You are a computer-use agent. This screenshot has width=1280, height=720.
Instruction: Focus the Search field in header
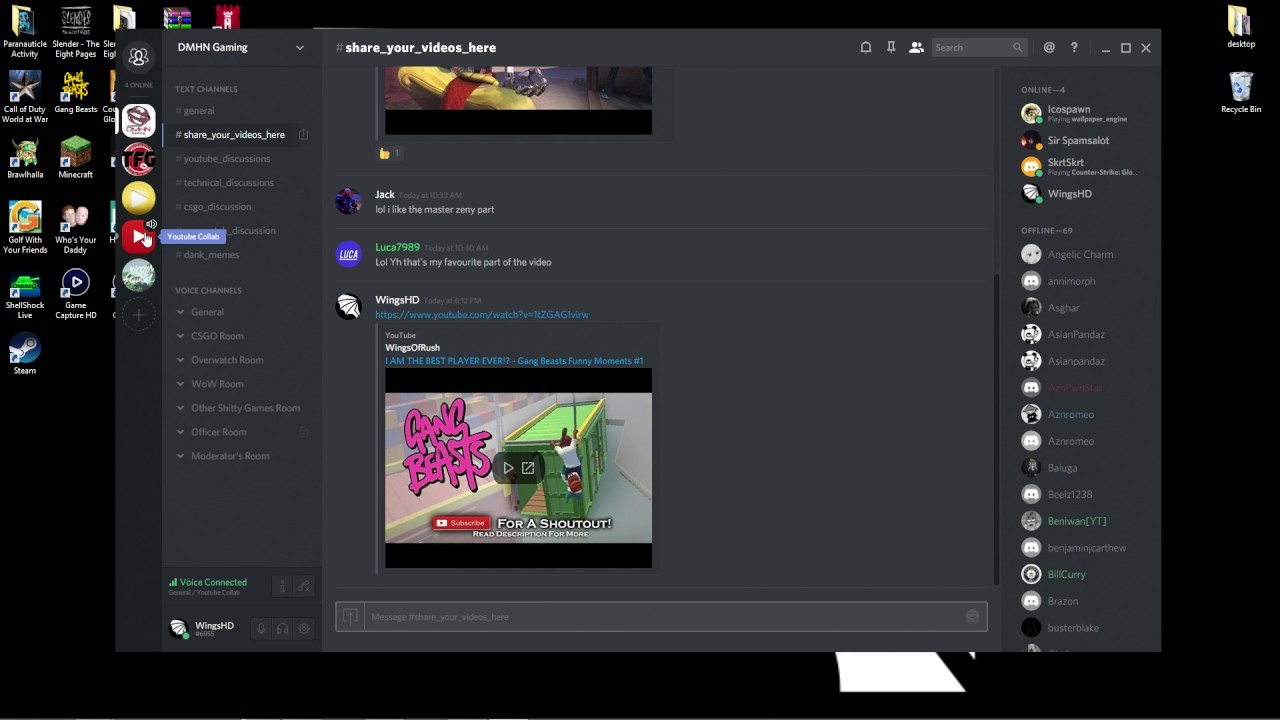click(979, 47)
